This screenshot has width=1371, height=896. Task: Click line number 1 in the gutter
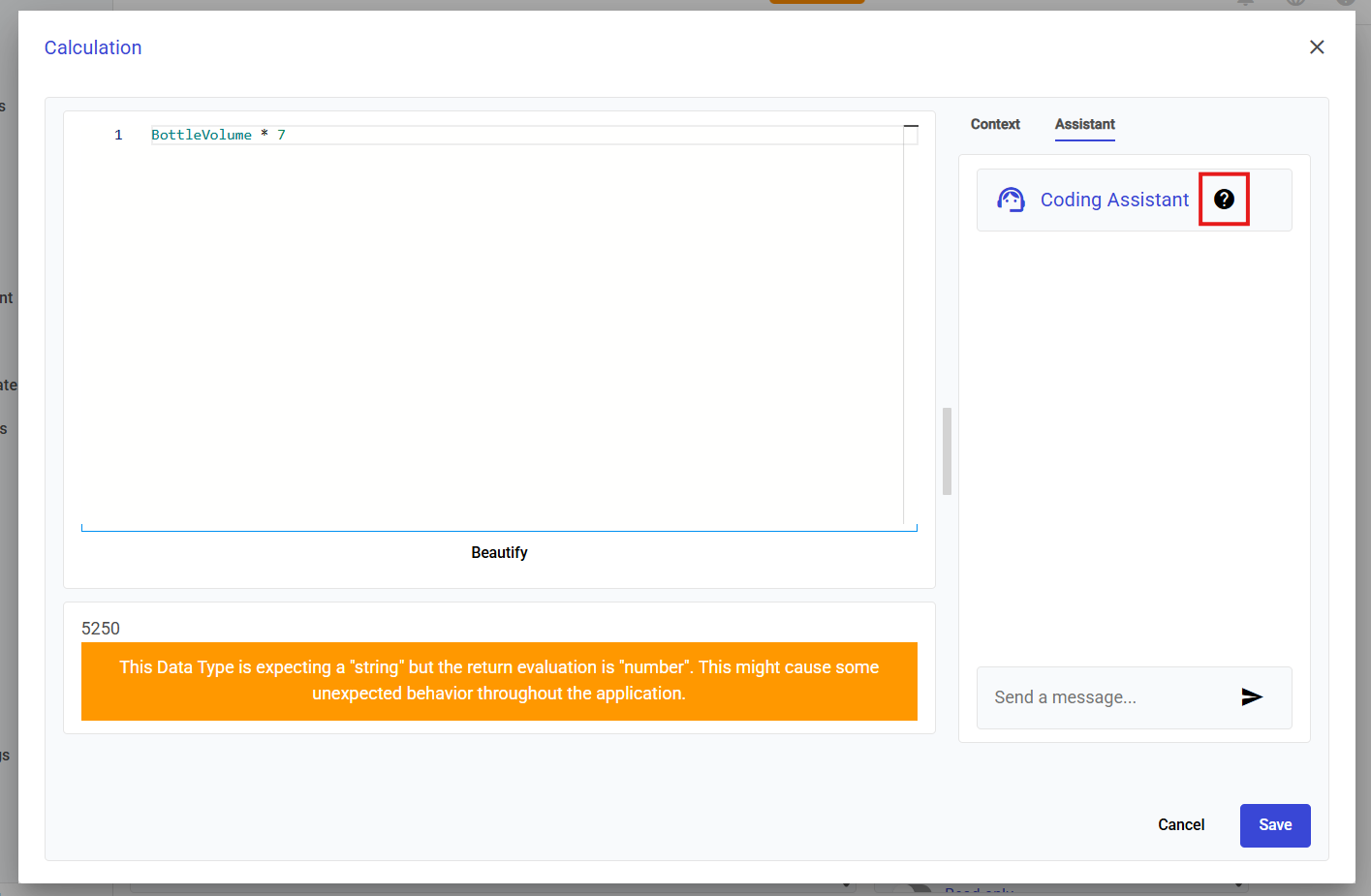118,135
